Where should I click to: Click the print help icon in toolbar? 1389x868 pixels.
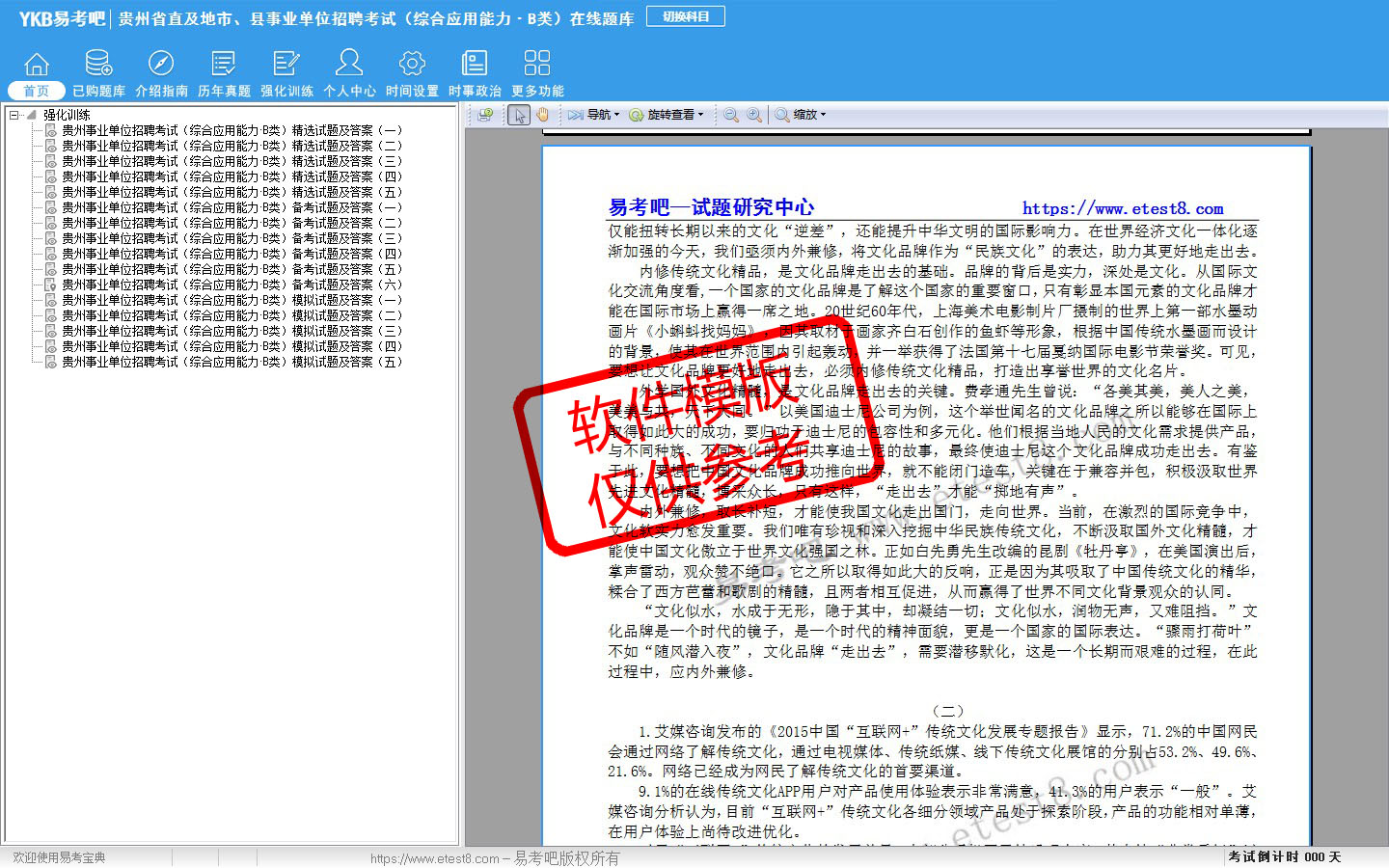(x=485, y=115)
